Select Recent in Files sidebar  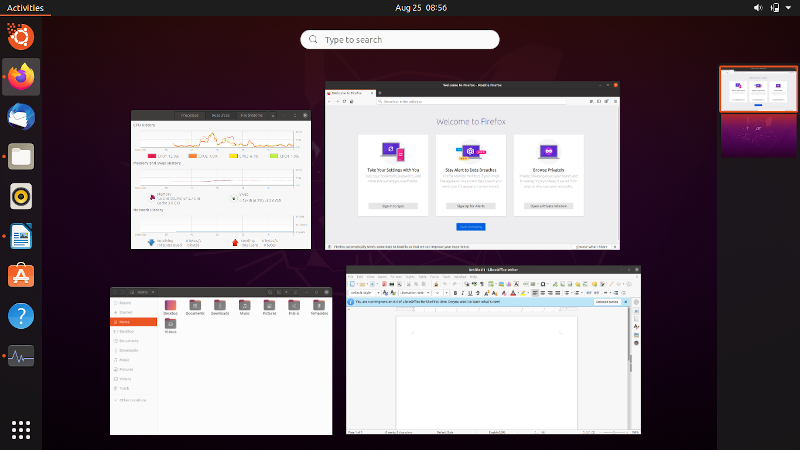[134, 303]
